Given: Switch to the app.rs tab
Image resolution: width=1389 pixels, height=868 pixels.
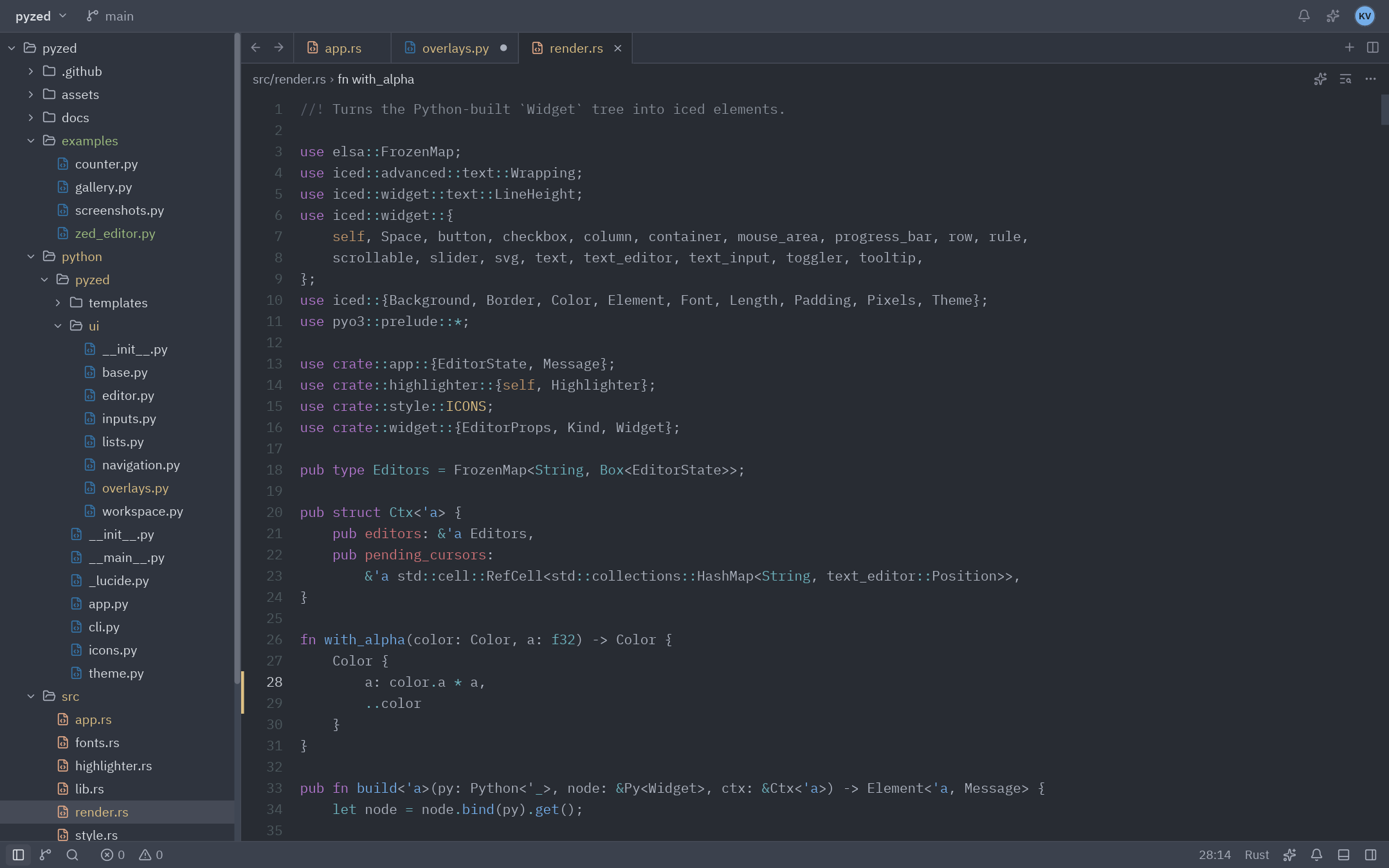Looking at the screenshot, I should click(x=342, y=48).
